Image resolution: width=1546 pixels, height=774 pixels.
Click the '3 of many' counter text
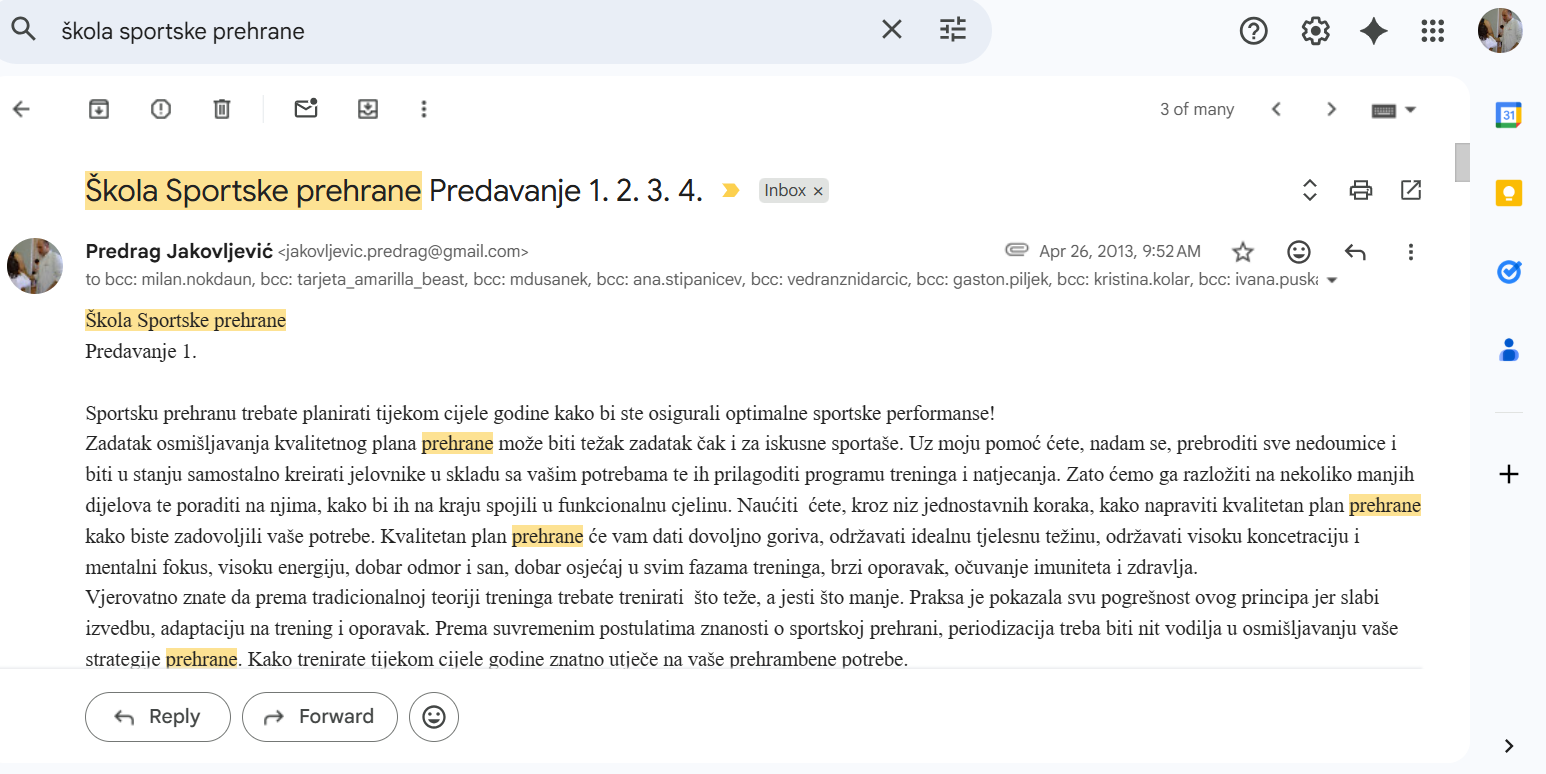1197,109
